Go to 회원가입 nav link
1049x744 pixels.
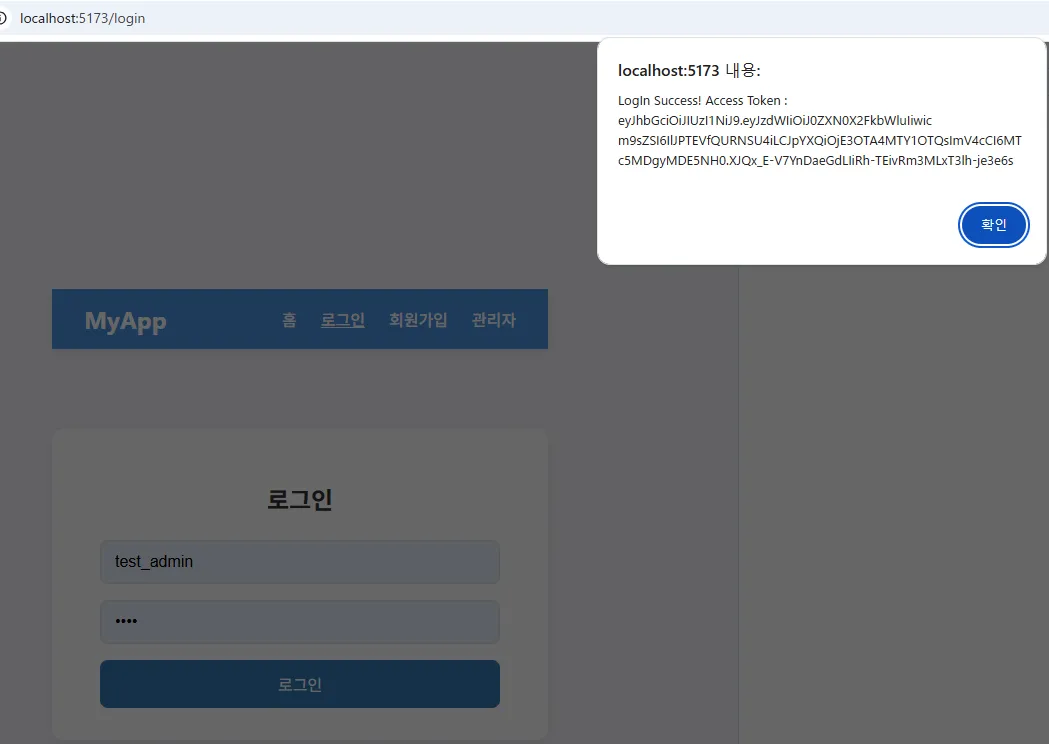[x=418, y=320]
